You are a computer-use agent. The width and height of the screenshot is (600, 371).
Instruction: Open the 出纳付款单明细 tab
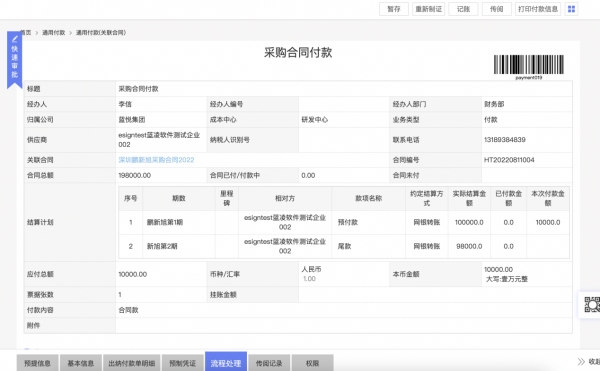tap(132, 363)
